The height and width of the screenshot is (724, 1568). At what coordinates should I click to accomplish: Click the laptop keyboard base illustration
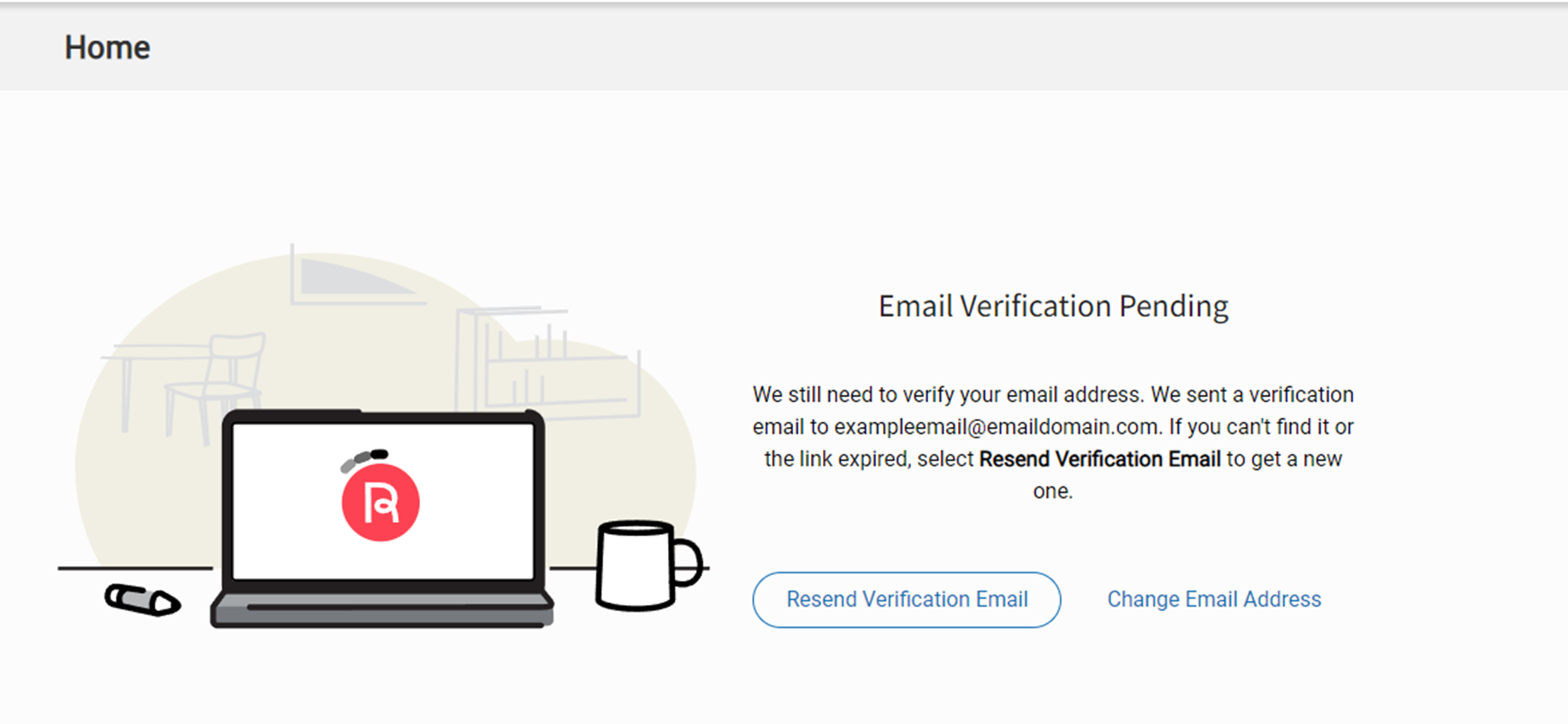tap(382, 609)
